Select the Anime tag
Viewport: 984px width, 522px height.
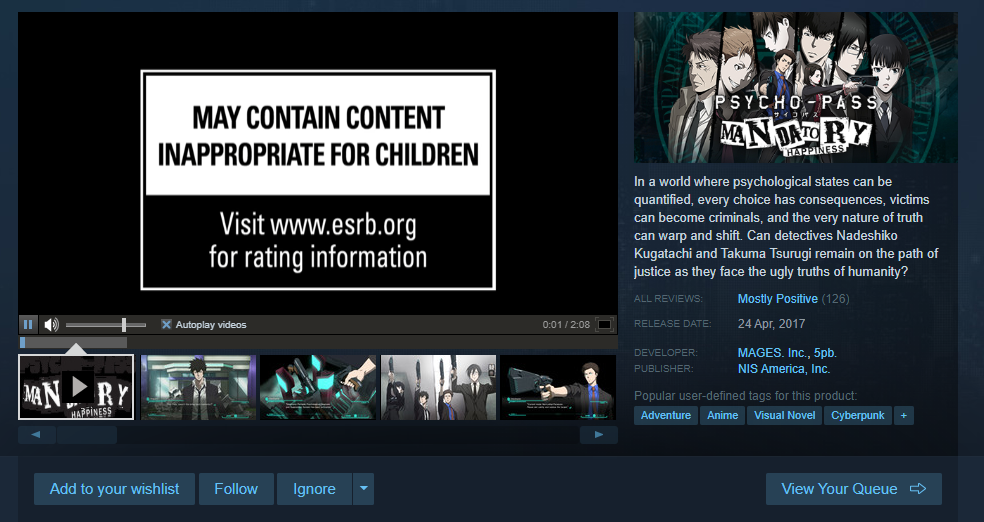(722, 415)
